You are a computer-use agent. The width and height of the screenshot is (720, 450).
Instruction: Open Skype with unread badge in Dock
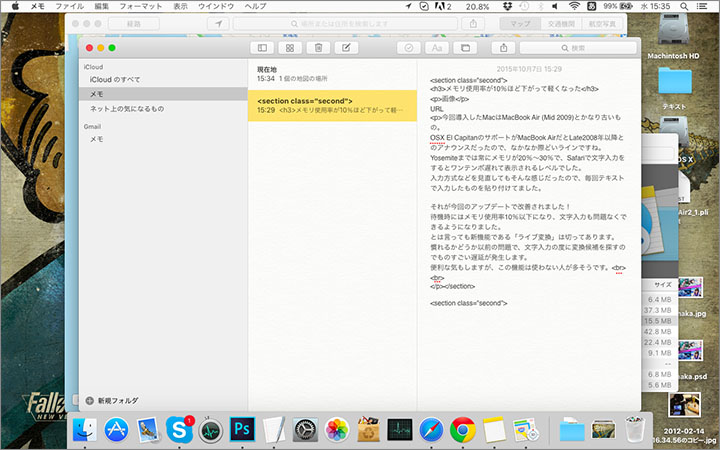point(179,429)
